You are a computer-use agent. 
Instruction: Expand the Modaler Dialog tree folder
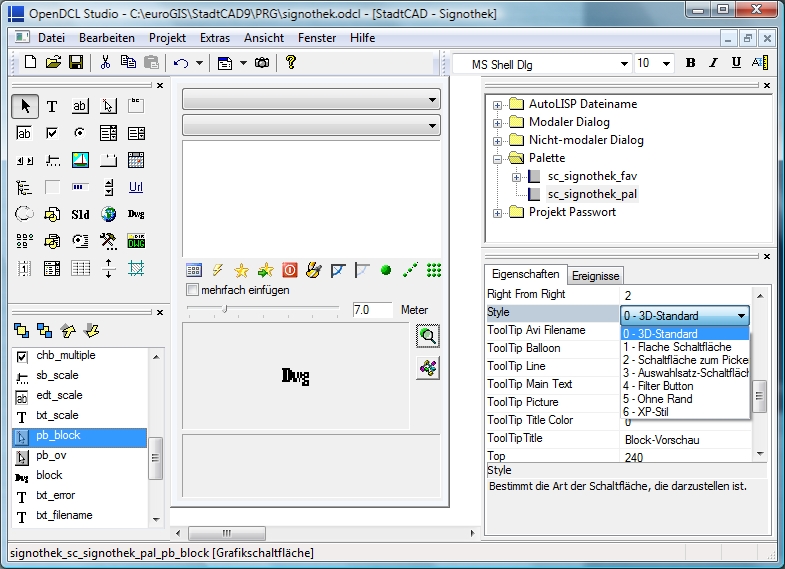(497, 123)
